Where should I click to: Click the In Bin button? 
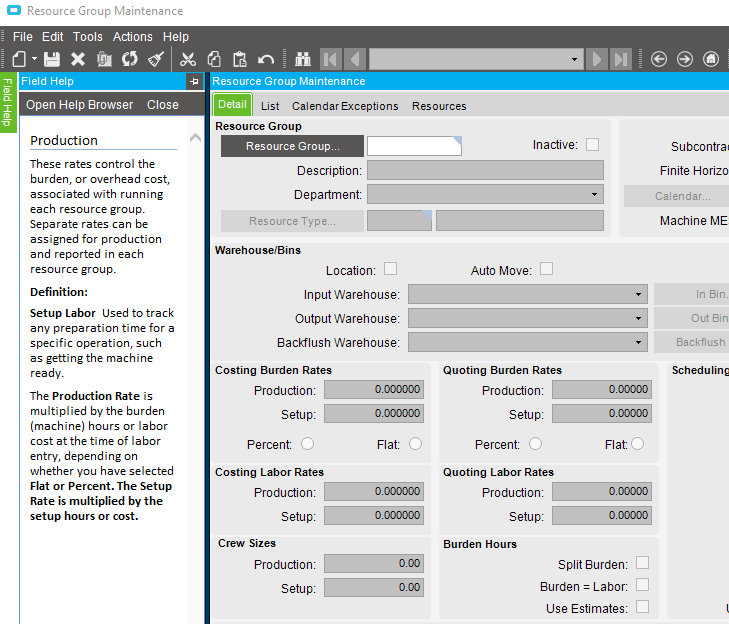[692, 294]
